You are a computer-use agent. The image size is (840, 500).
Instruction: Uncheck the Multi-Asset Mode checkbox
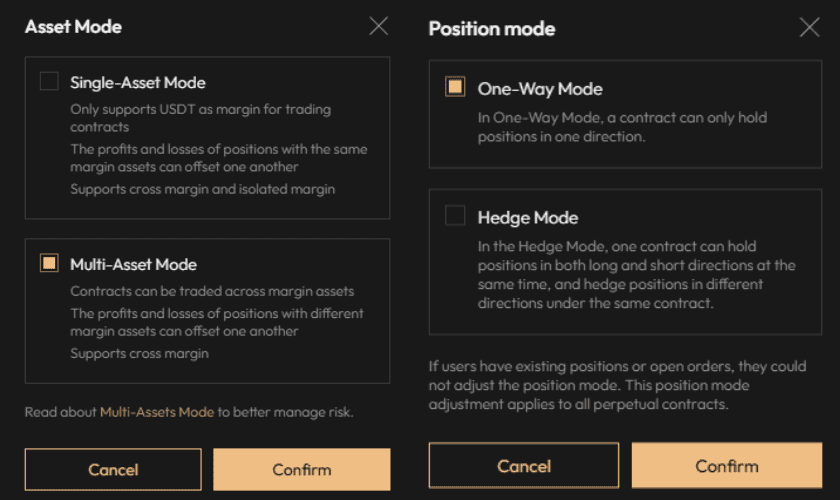49,263
